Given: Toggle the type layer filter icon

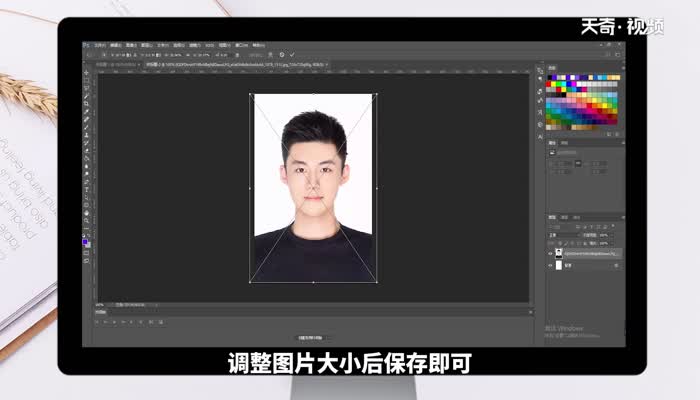Looking at the screenshot, I should 592,227.
